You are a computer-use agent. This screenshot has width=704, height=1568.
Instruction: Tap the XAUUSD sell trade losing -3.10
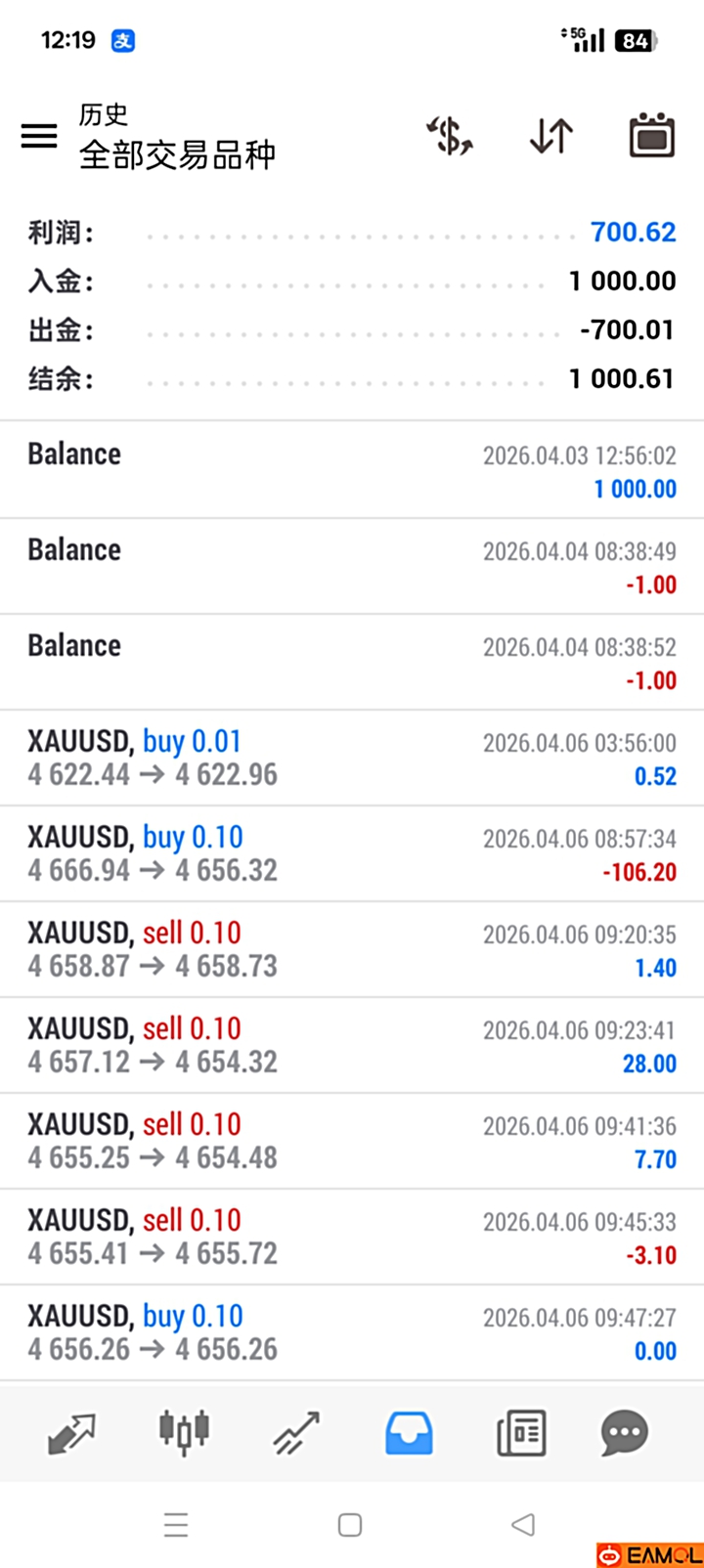(x=352, y=1237)
